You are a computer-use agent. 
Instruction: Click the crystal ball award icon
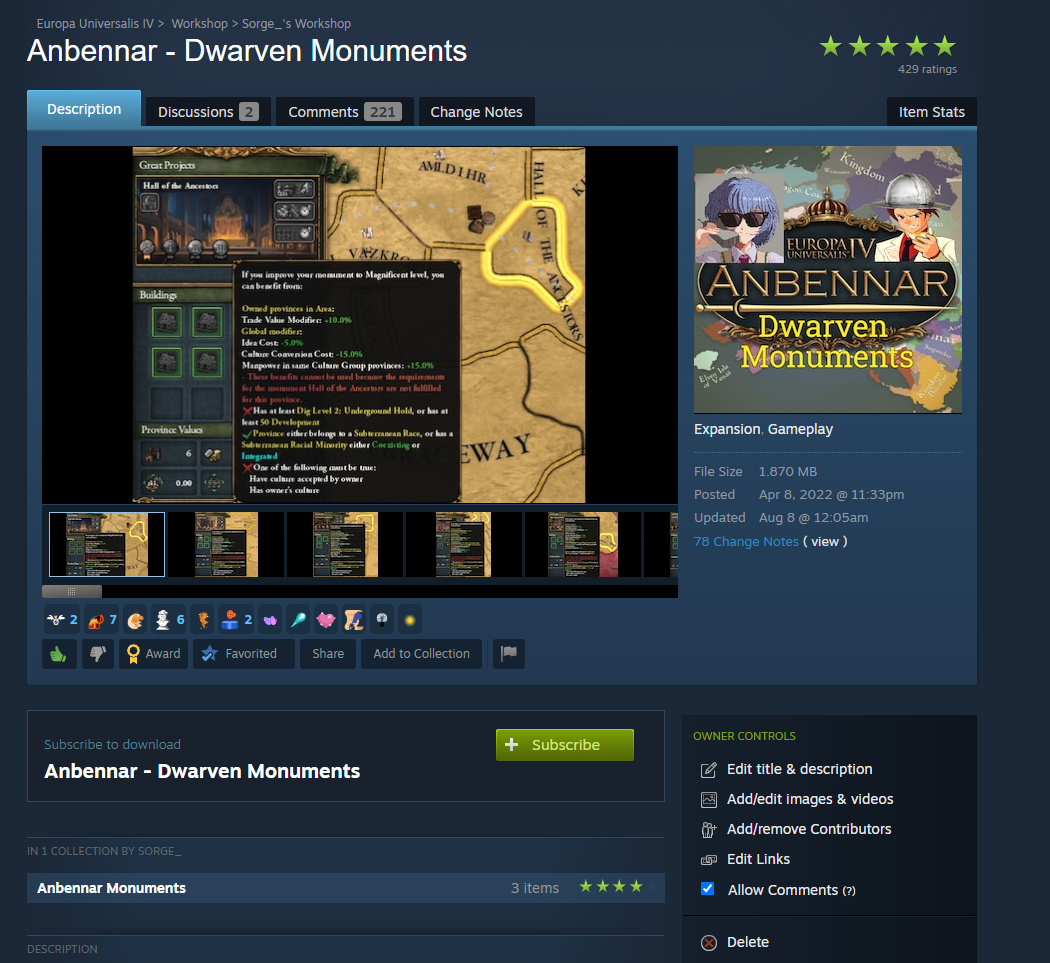tap(382, 620)
